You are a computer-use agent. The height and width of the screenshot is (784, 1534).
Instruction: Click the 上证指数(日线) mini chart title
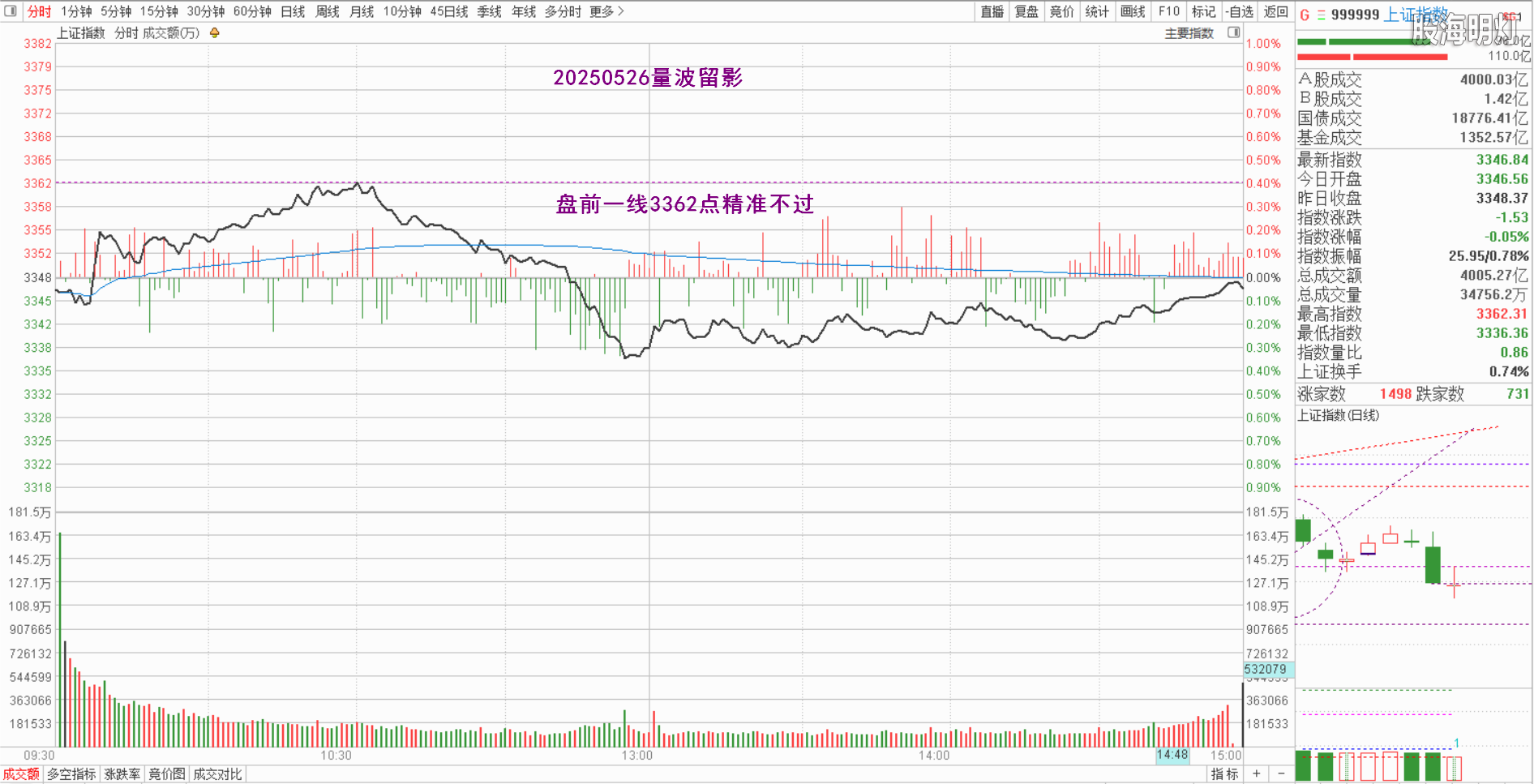point(1339,415)
